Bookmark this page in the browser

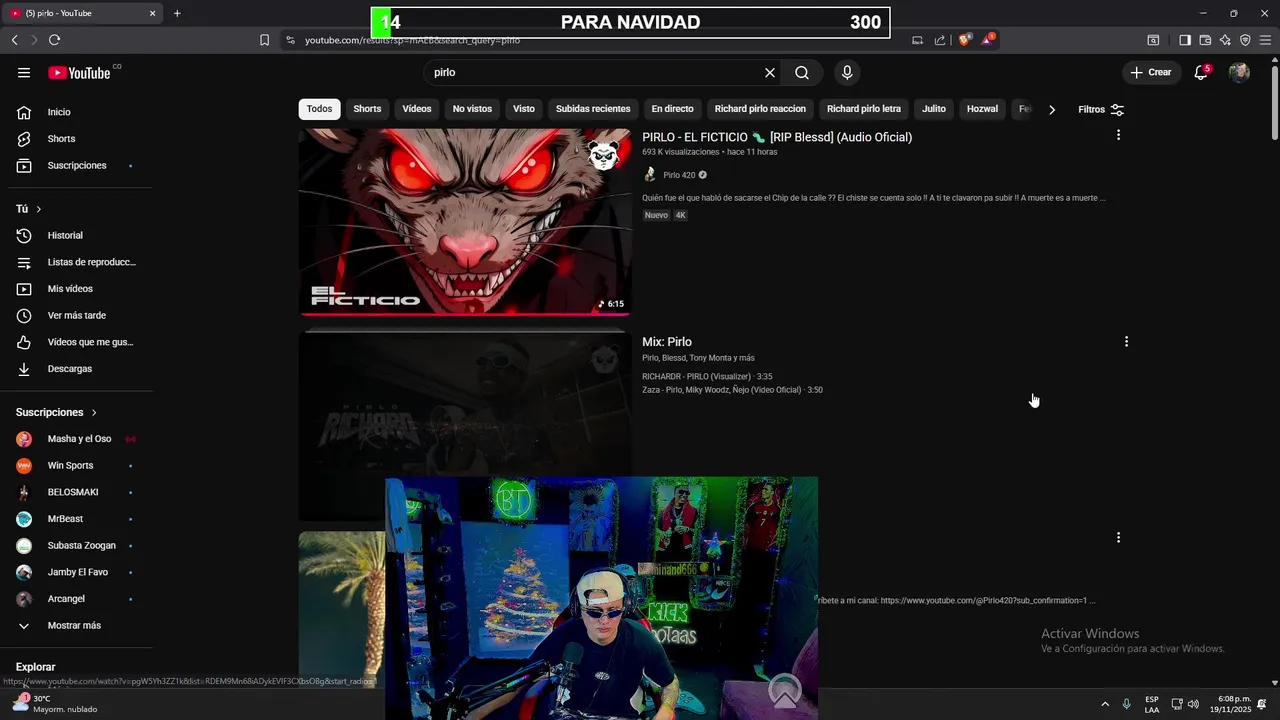(264, 40)
